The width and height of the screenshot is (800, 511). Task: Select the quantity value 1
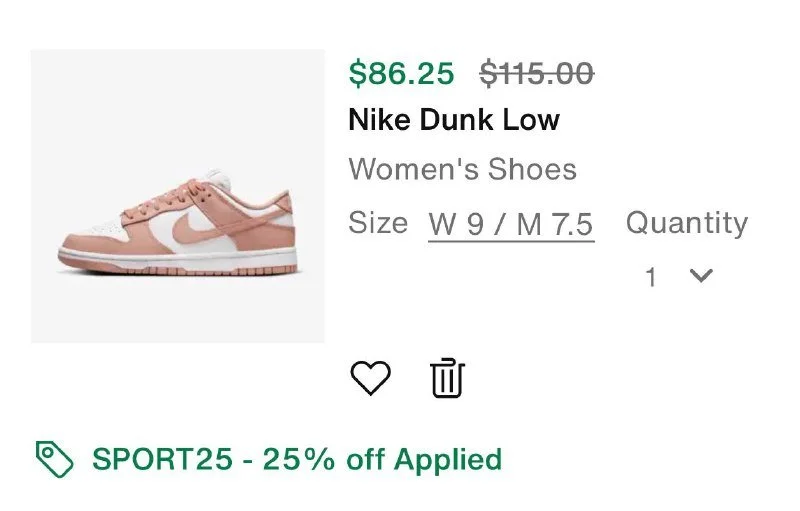pyautogui.click(x=651, y=277)
